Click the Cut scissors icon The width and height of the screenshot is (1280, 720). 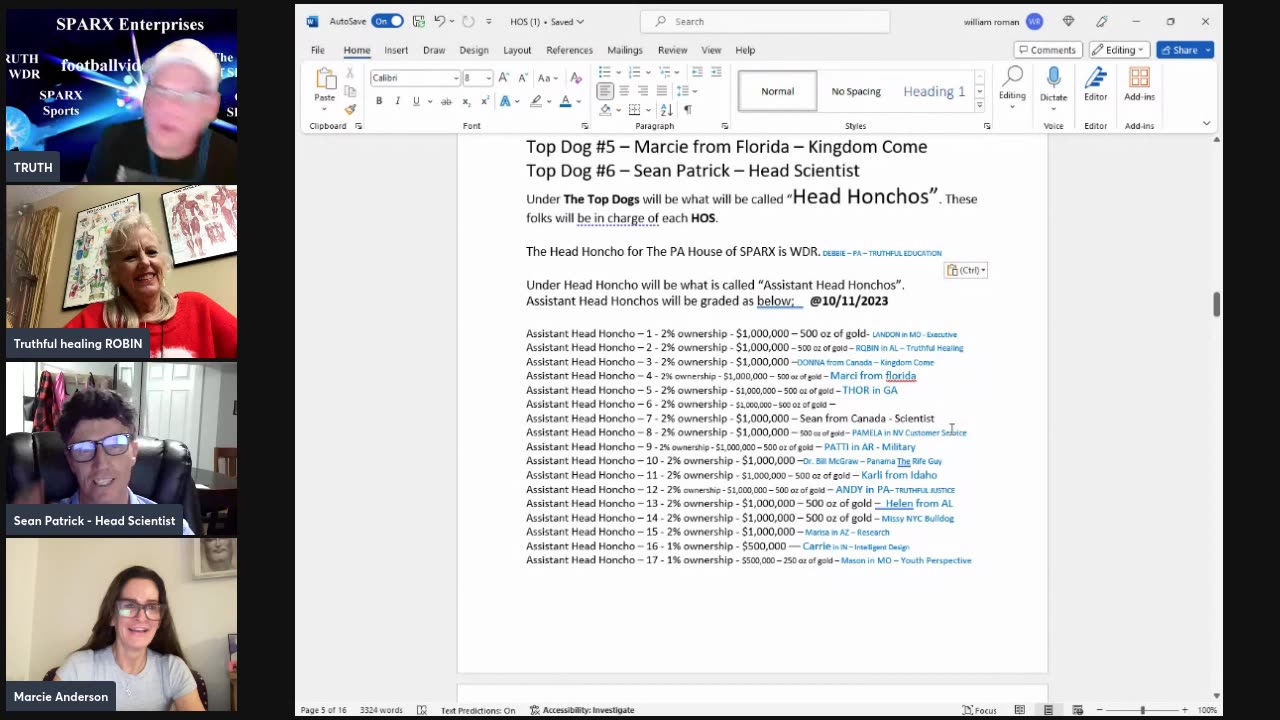pos(350,75)
